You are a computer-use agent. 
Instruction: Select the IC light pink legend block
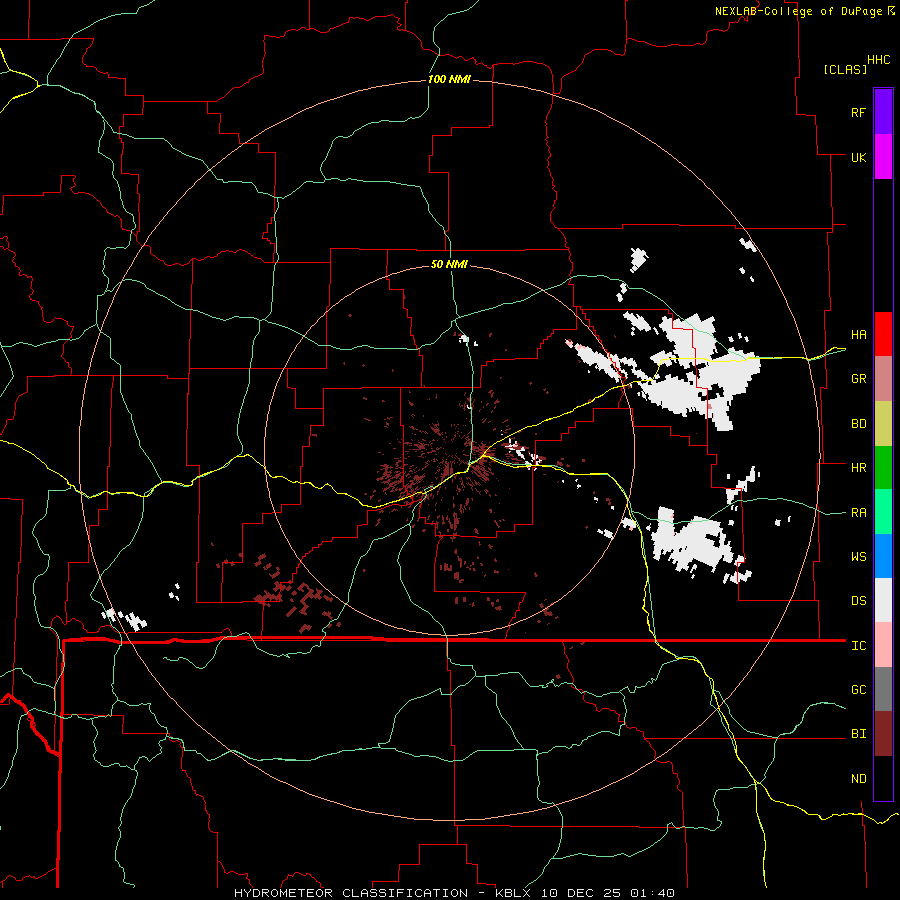(x=883, y=645)
